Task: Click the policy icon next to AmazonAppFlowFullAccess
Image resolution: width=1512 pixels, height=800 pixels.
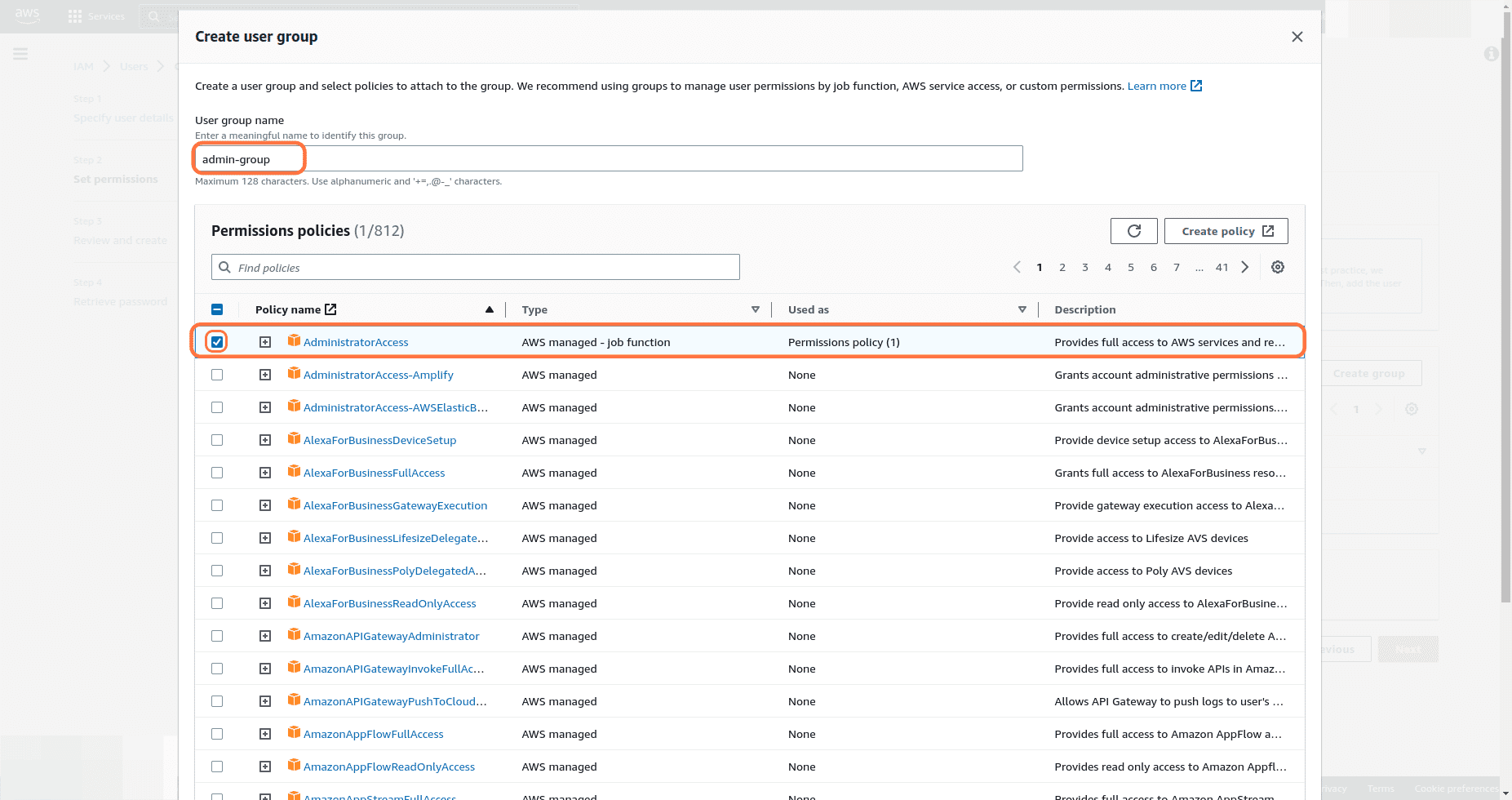Action: coord(294,732)
